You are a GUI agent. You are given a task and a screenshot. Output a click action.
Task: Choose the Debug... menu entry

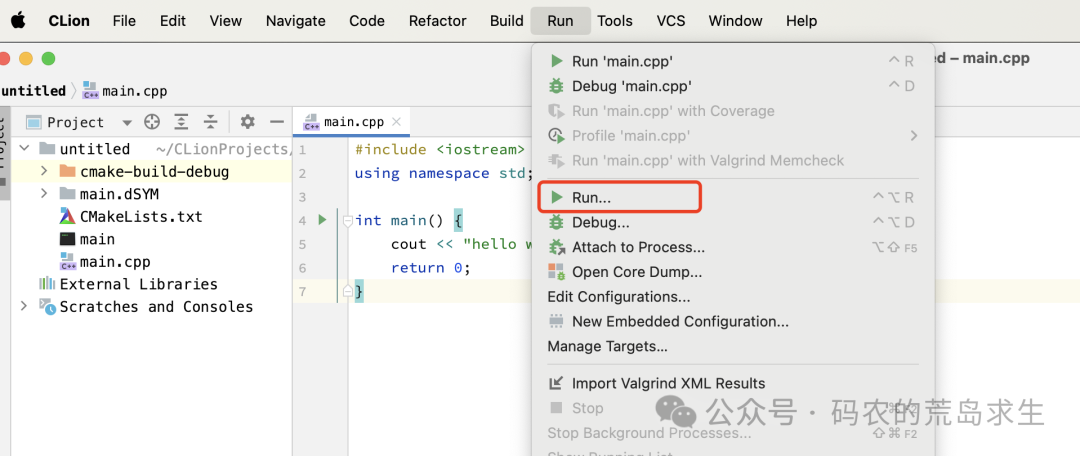click(x=733, y=222)
